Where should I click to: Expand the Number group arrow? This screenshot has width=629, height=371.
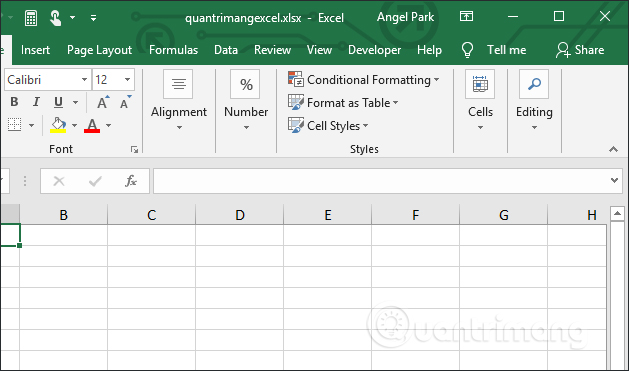point(246,128)
